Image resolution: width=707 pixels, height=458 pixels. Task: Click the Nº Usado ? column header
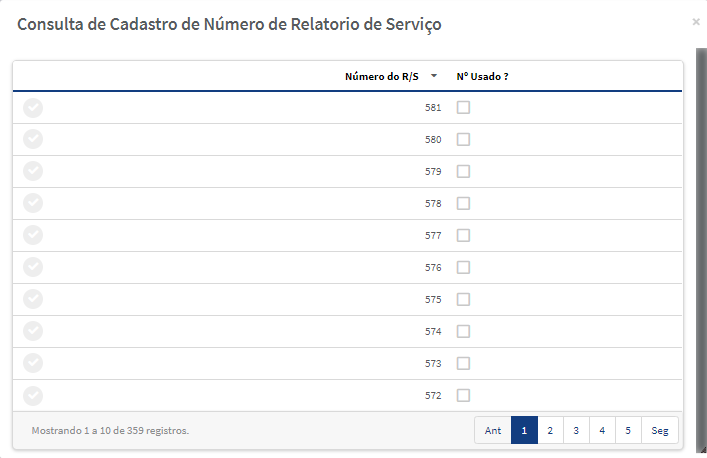tap(482, 77)
